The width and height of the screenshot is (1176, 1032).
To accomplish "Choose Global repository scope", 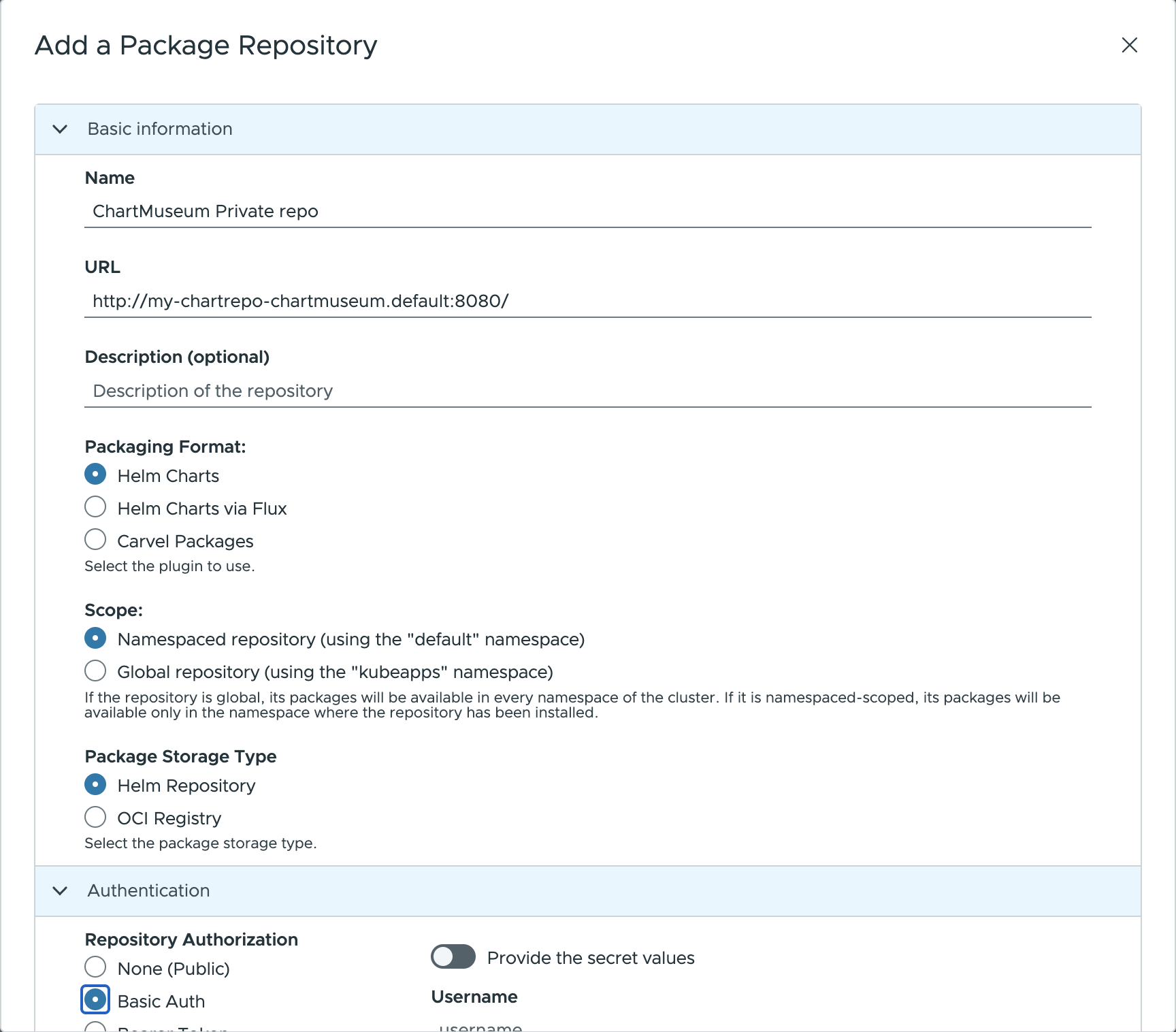I will [95, 671].
